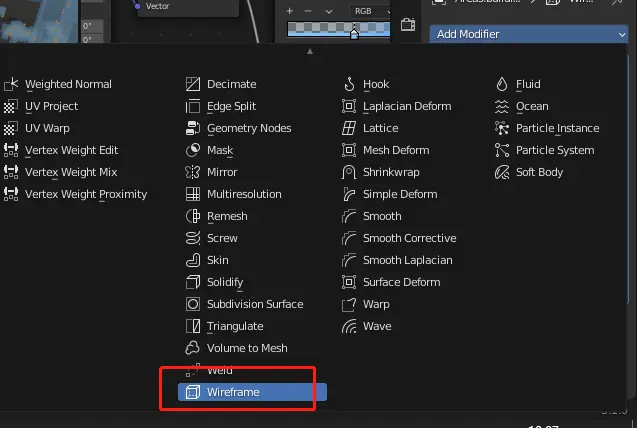Click the Particle Instance icon

pos(502,128)
